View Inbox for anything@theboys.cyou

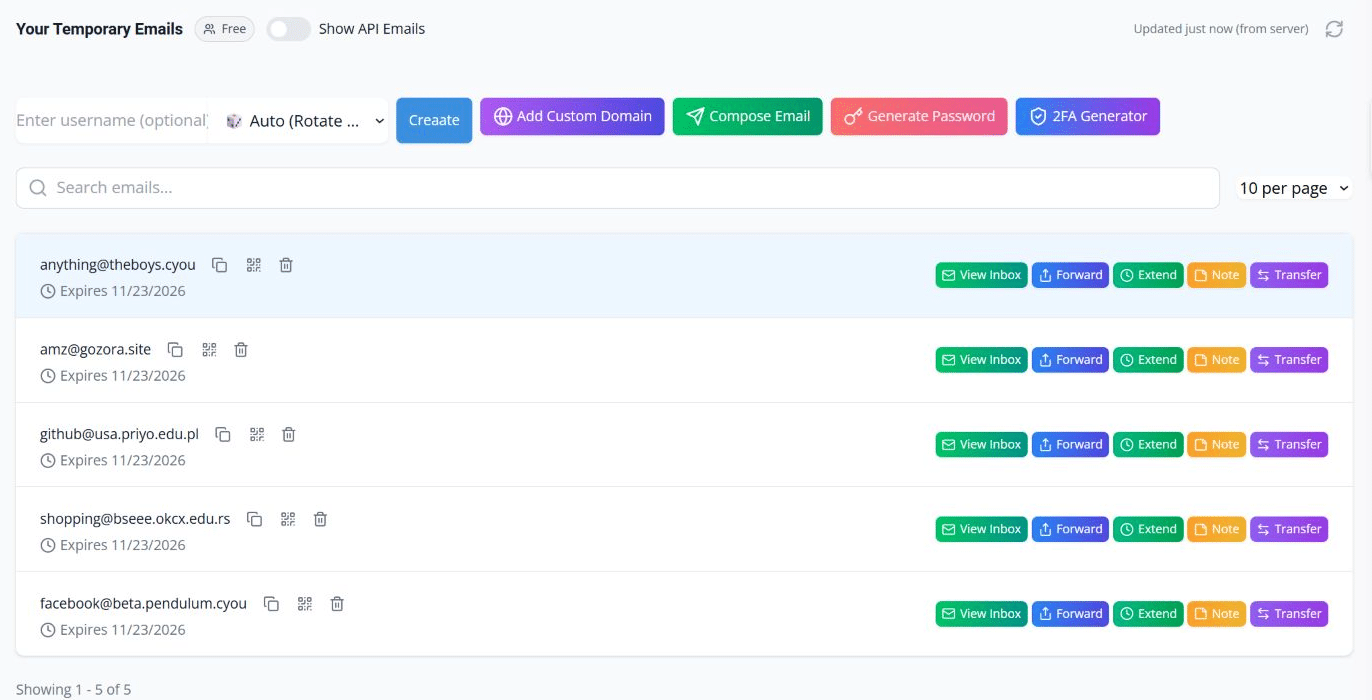[981, 275]
